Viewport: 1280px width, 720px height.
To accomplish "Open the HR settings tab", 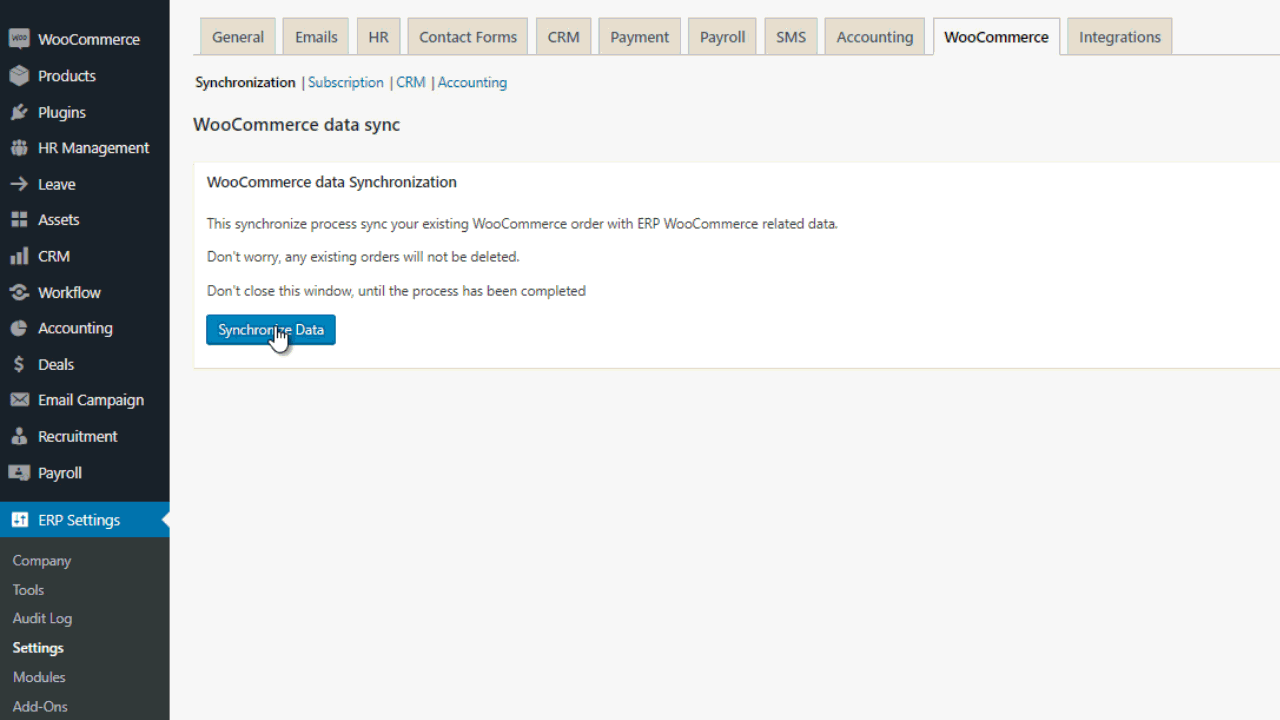I will coord(378,37).
